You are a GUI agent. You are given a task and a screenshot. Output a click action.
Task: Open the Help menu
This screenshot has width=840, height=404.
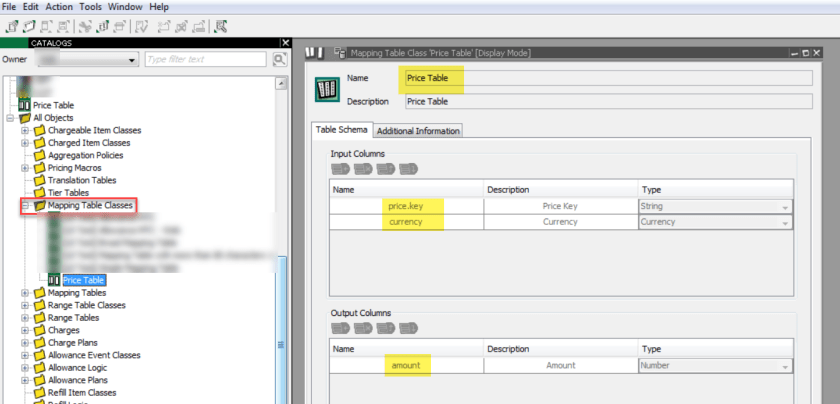click(x=159, y=7)
